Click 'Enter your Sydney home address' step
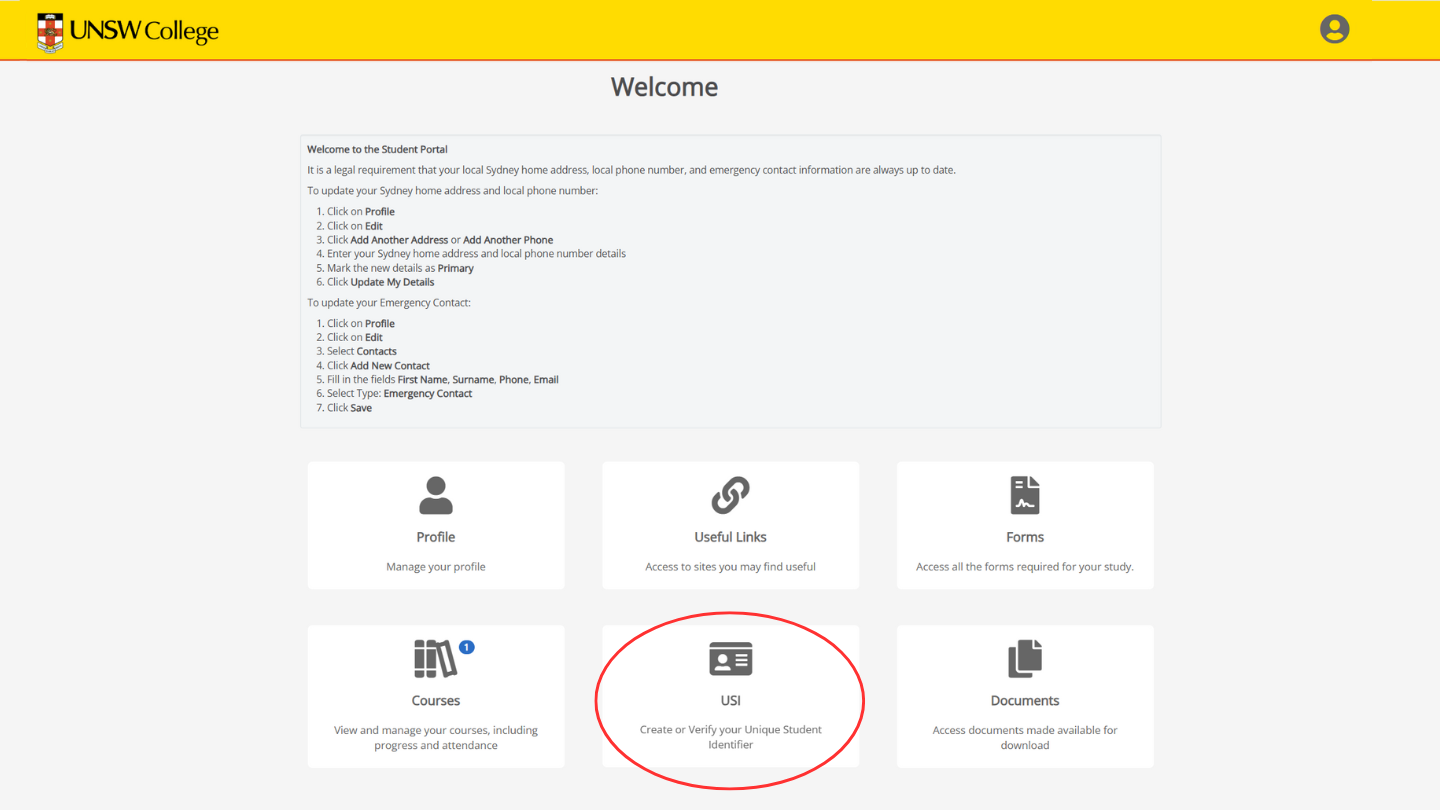 coord(476,254)
